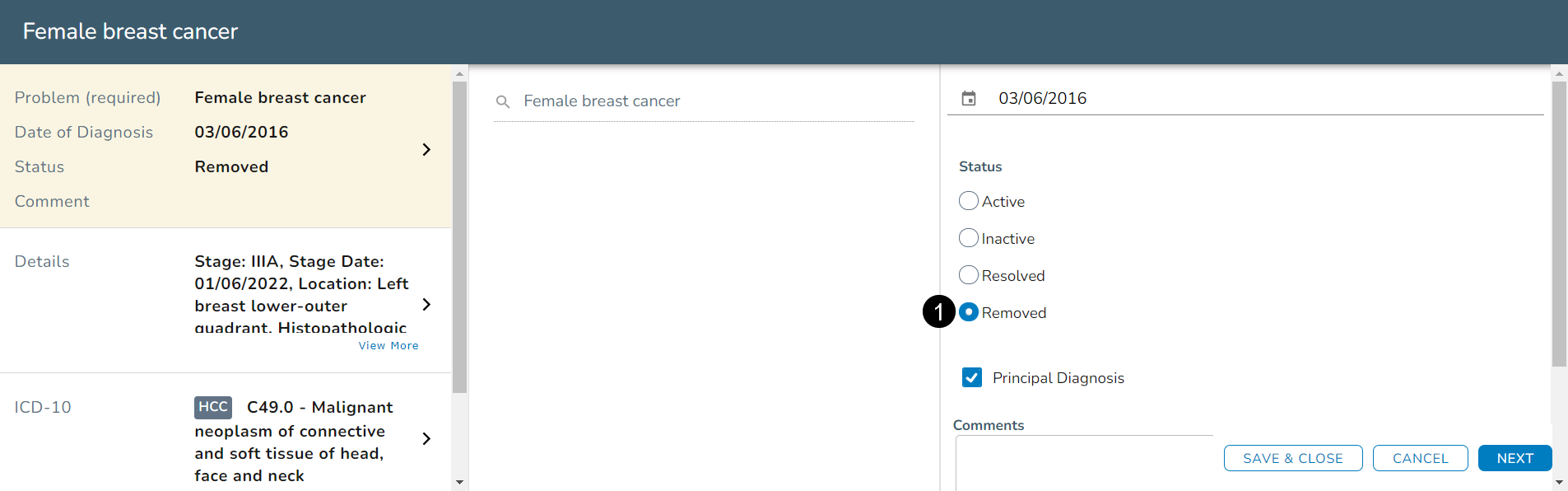Click the search magnifier icon
Image resolution: width=1568 pixels, height=491 pixels.
(503, 102)
